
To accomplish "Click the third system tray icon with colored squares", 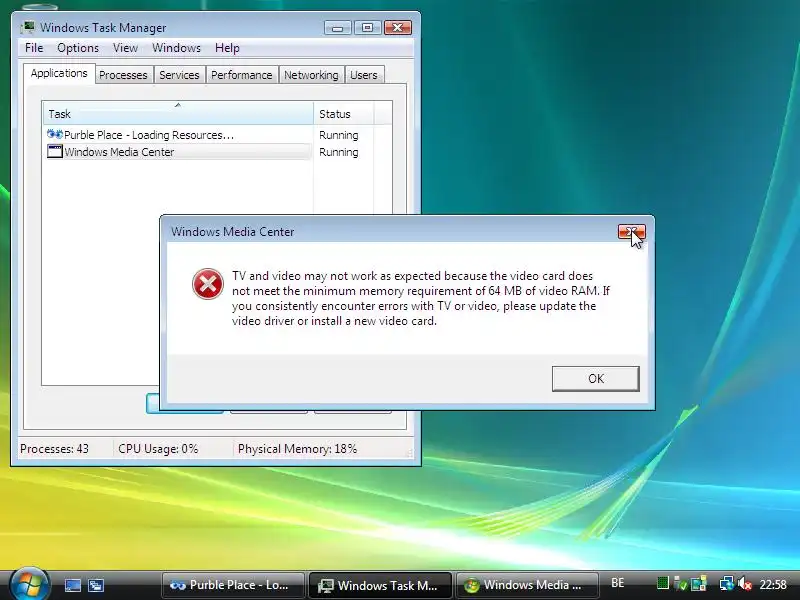I will click(698, 583).
